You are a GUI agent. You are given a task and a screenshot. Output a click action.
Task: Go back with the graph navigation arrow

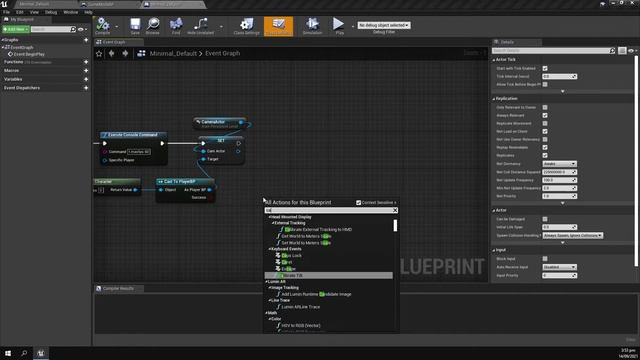(x=111, y=53)
